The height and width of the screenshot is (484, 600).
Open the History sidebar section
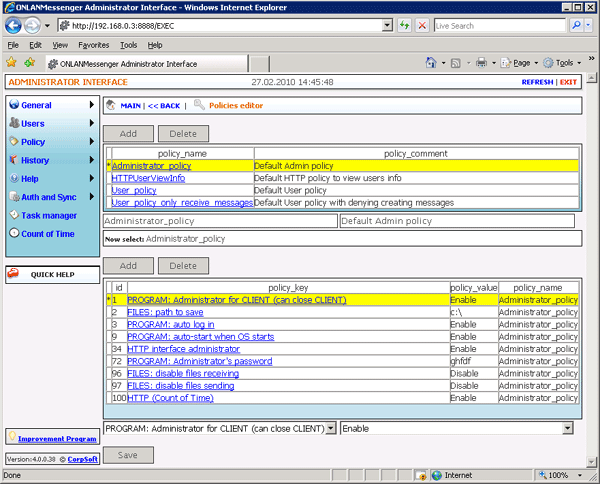pos(35,160)
